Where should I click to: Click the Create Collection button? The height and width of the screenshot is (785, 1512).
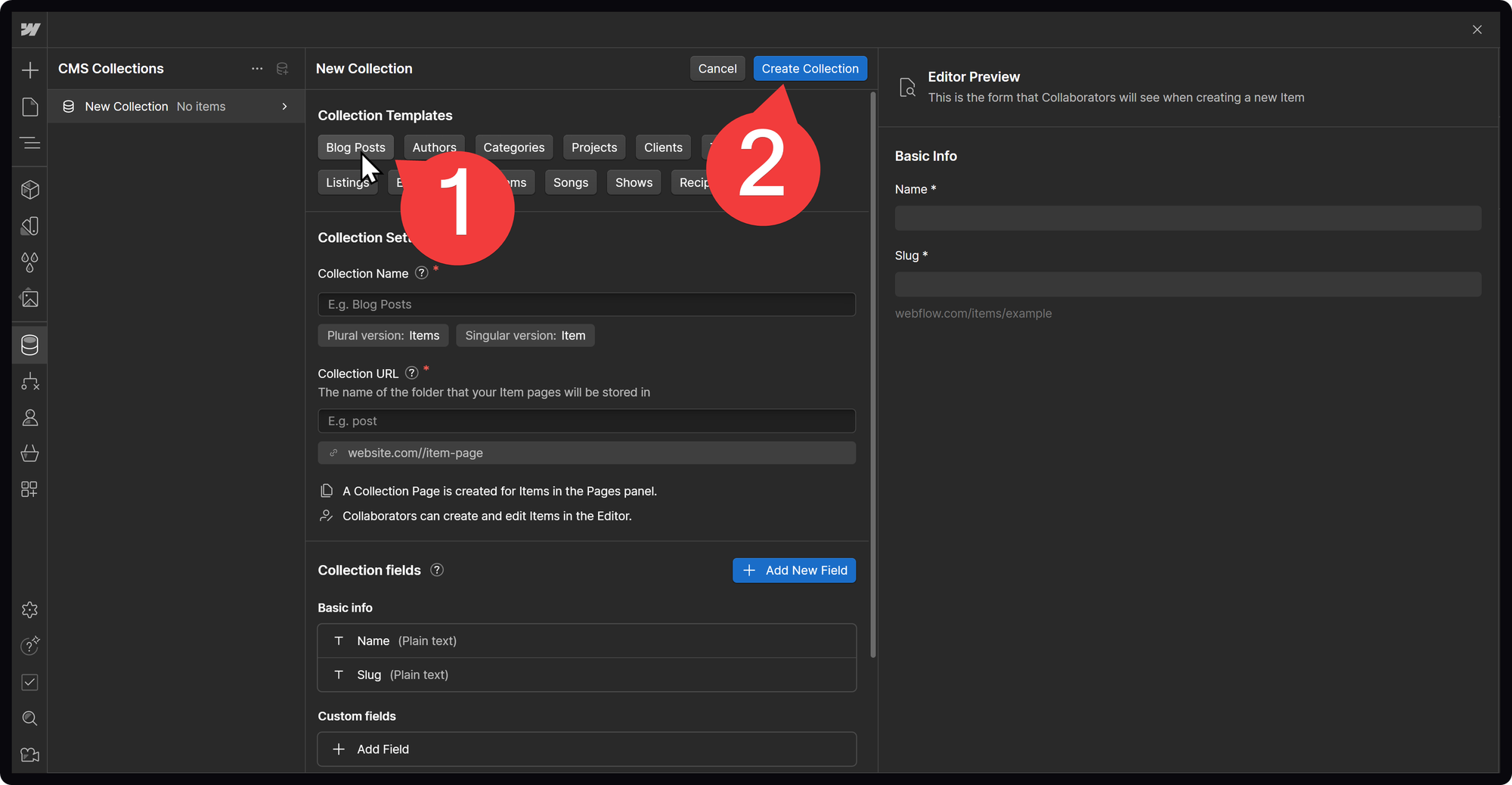click(810, 68)
